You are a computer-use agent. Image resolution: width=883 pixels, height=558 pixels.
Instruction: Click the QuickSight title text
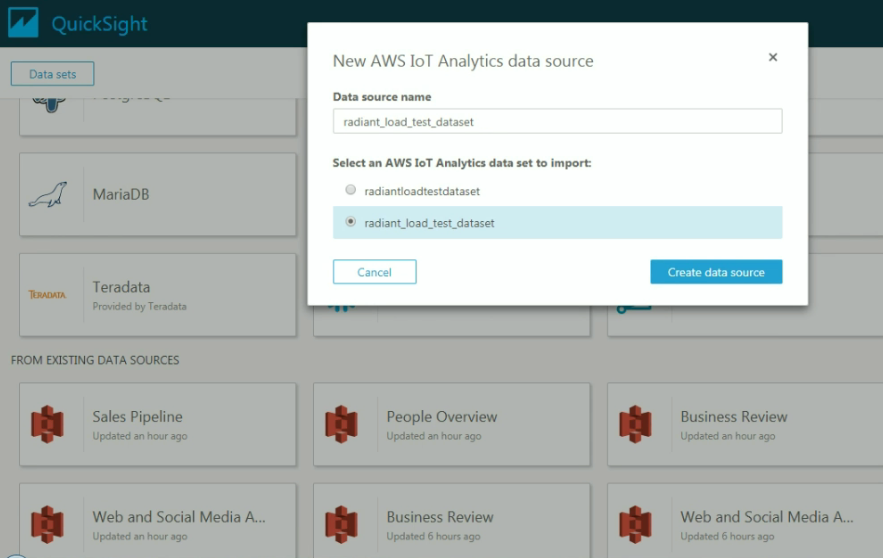[99, 24]
